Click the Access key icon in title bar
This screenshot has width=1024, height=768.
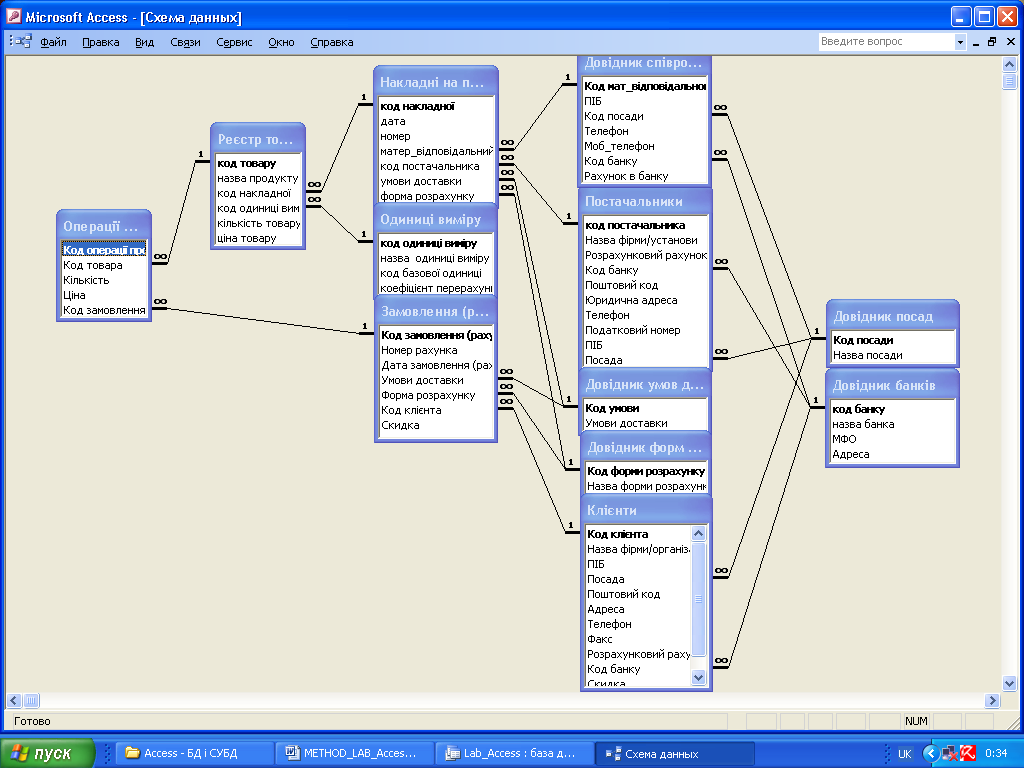[x=13, y=17]
